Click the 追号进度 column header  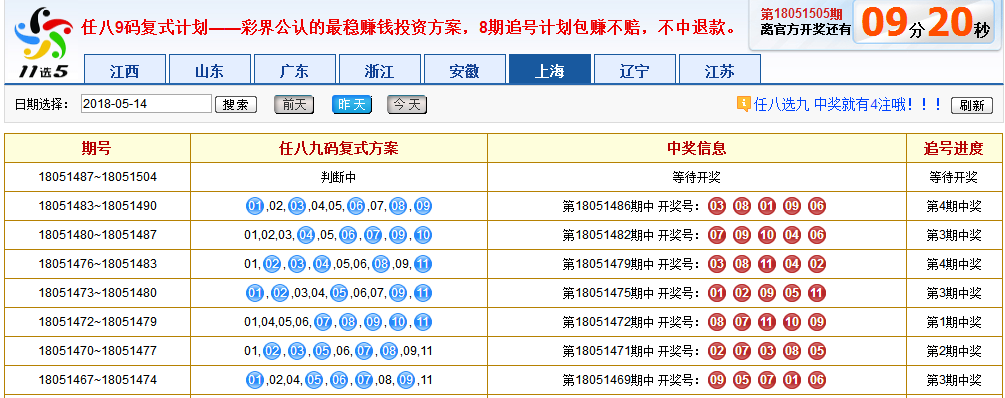click(953, 149)
